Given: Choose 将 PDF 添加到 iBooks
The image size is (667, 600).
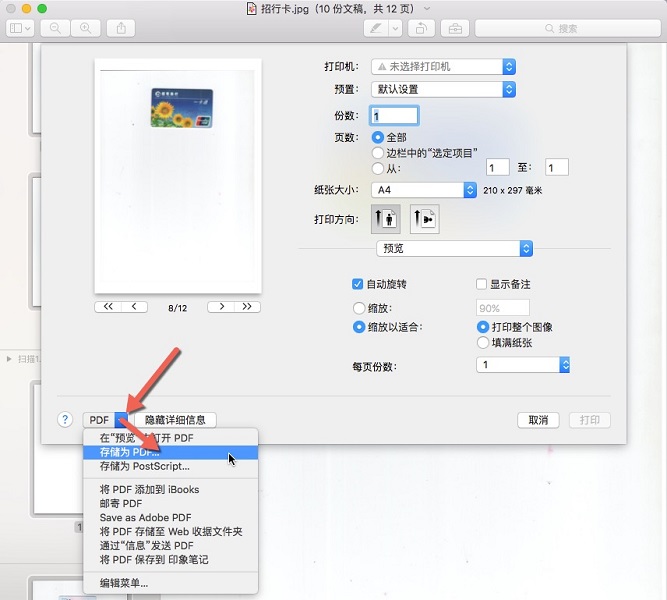Looking at the screenshot, I should point(171,489).
